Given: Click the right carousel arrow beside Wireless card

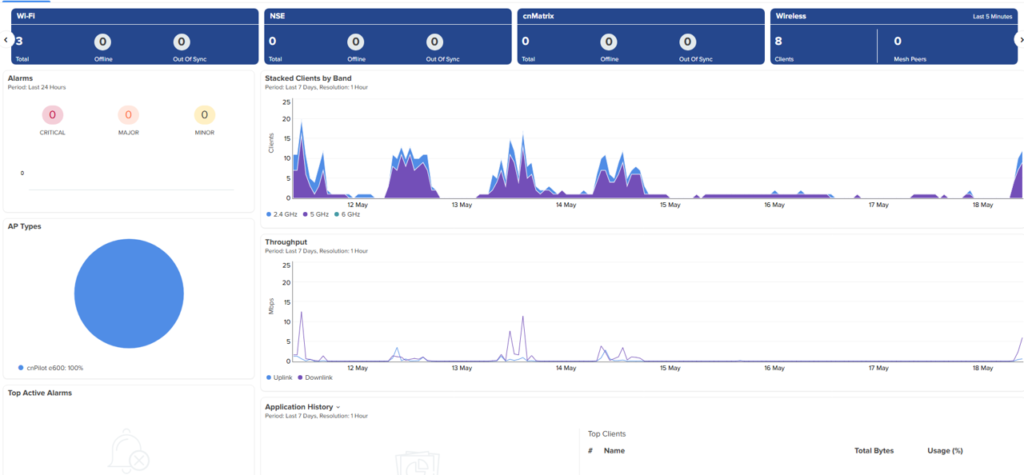Looking at the screenshot, I should 1019,40.
